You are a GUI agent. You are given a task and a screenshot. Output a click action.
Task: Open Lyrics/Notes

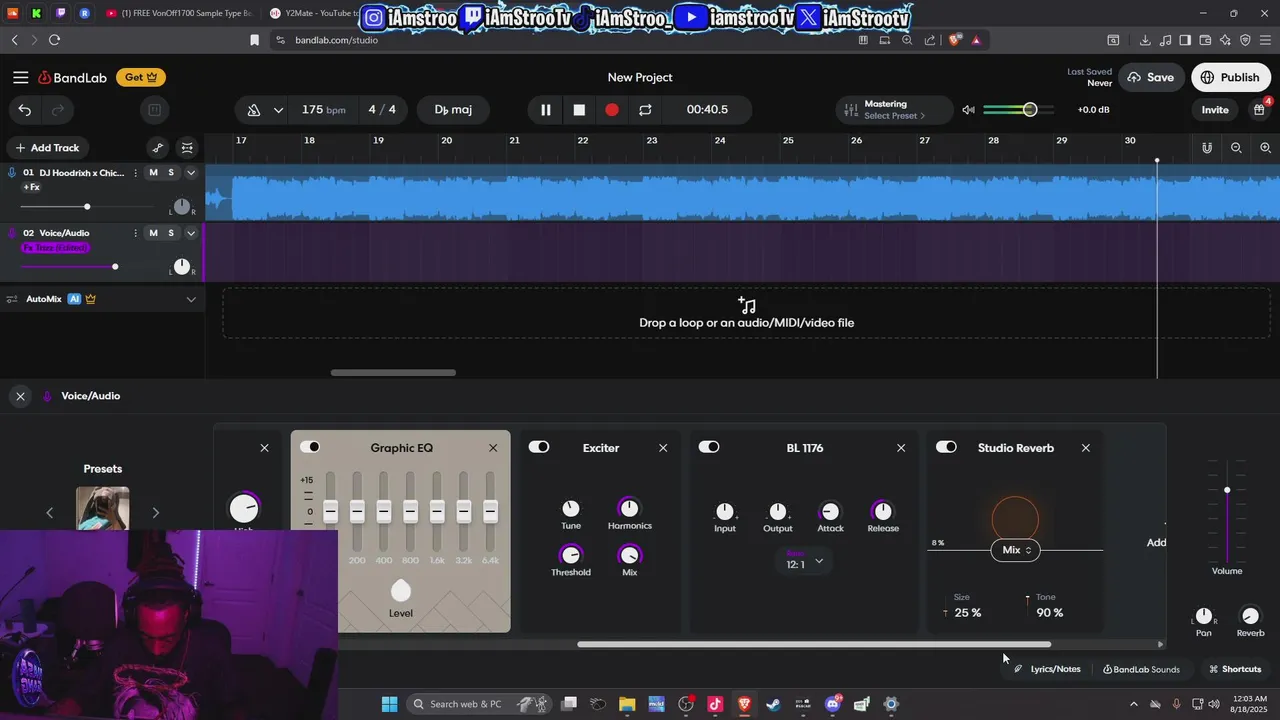1047,669
